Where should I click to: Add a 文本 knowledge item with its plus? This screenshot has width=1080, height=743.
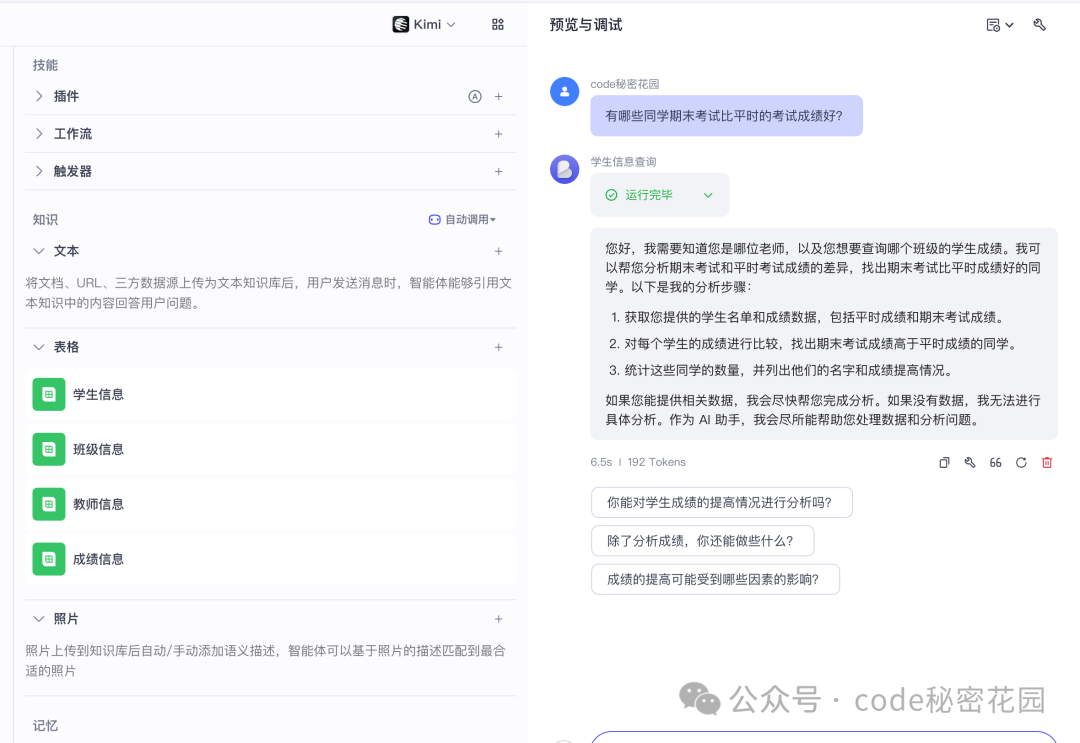[x=498, y=251]
